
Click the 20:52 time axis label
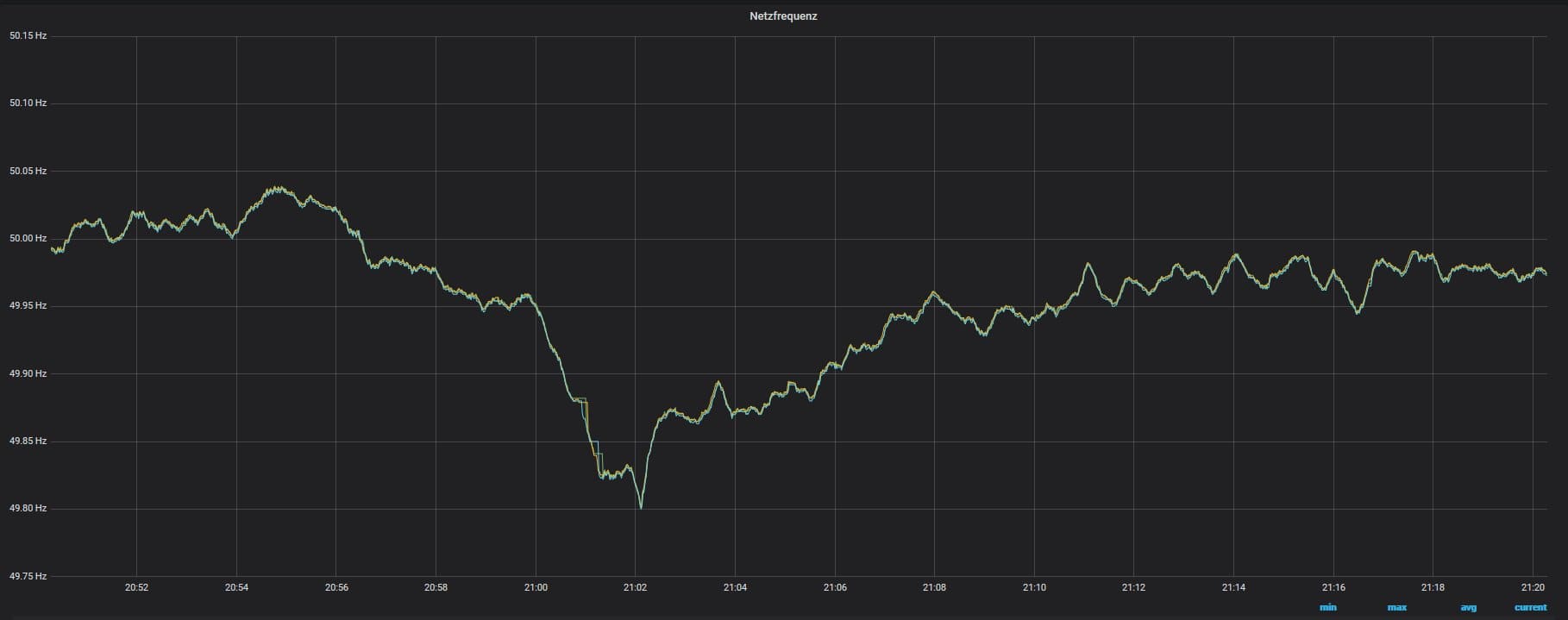(x=136, y=588)
